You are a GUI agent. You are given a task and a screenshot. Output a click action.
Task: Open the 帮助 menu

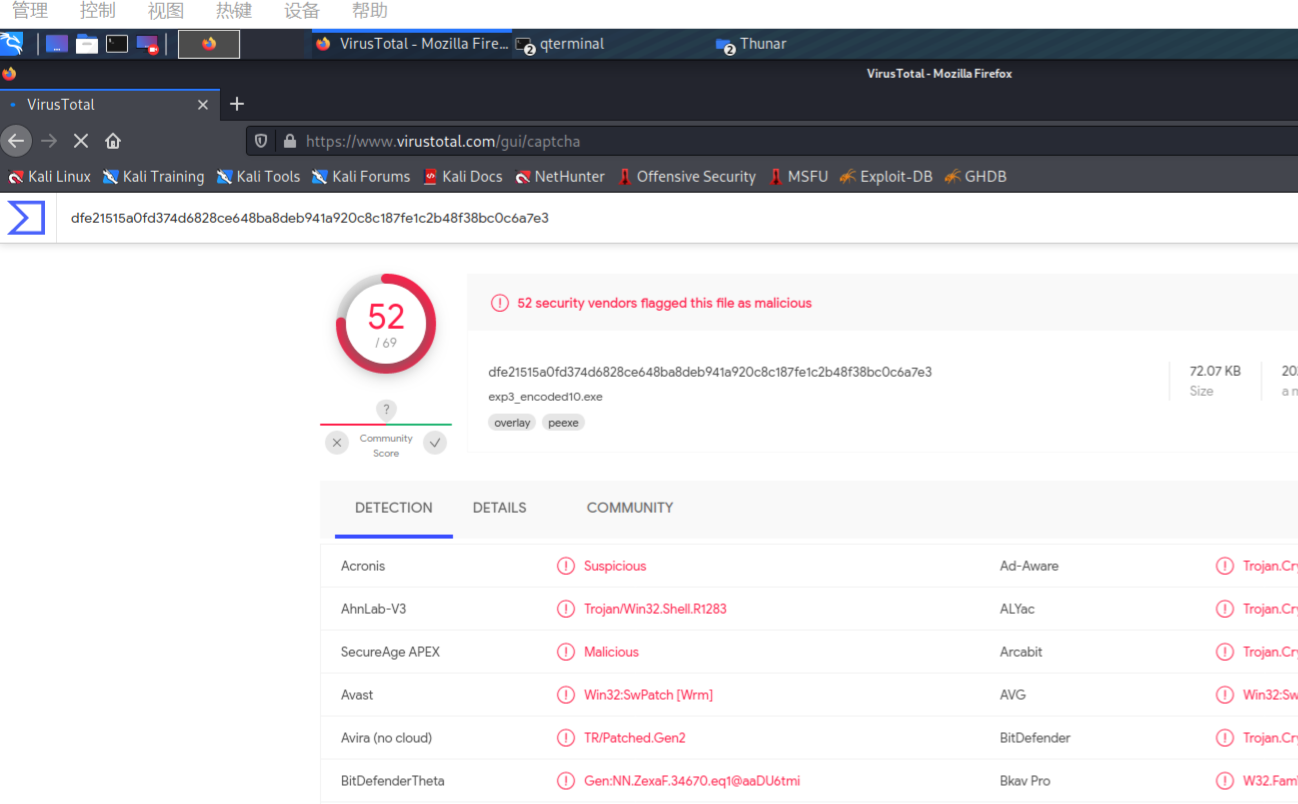pyautogui.click(x=370, y=11)
